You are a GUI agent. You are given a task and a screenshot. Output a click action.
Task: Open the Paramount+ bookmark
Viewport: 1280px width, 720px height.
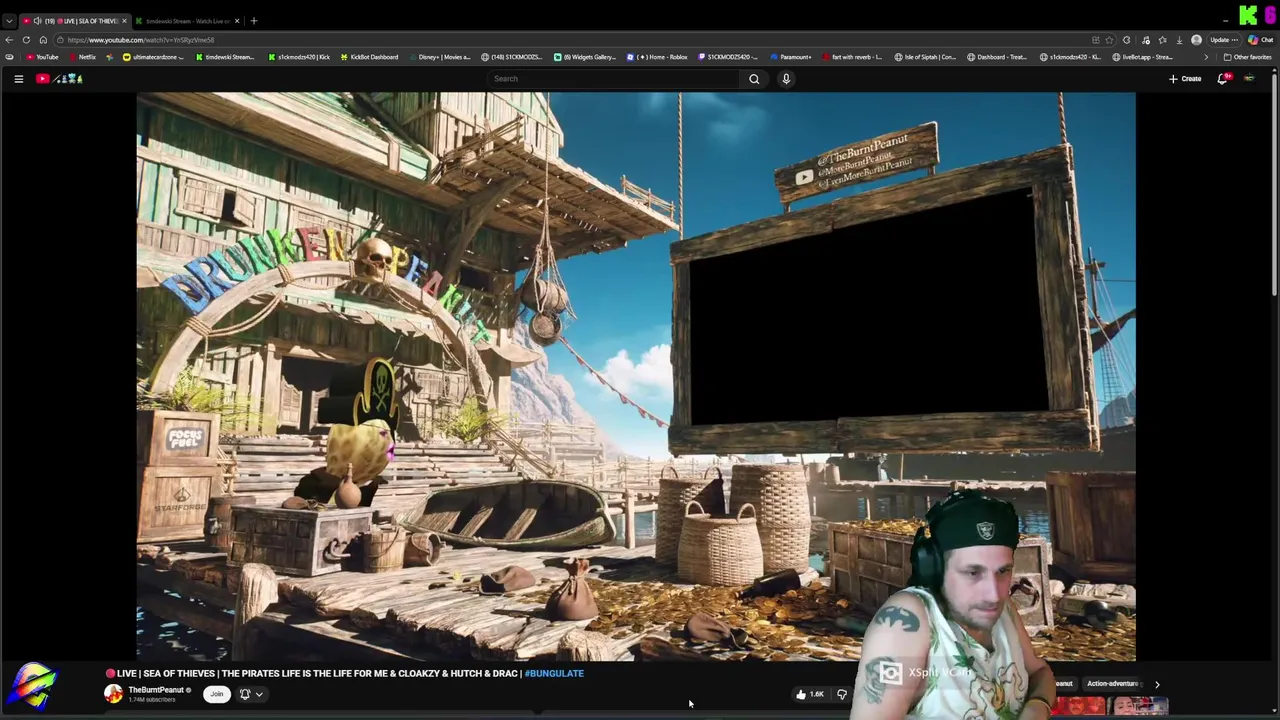coord(791,57)
